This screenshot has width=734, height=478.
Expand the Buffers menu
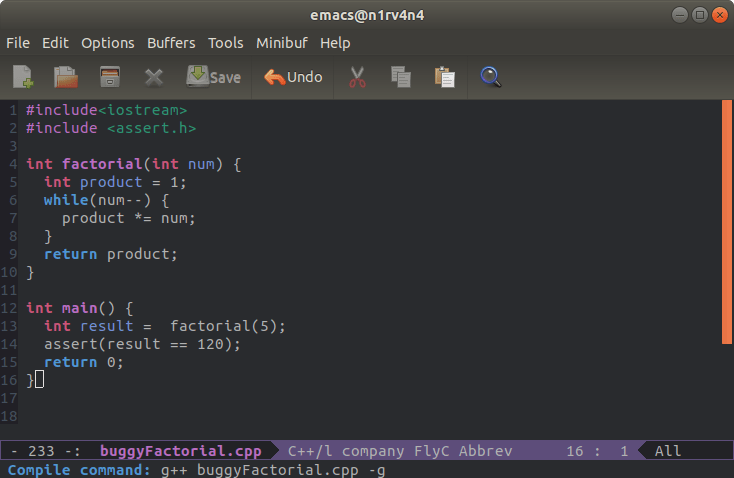tap(171, 43)
